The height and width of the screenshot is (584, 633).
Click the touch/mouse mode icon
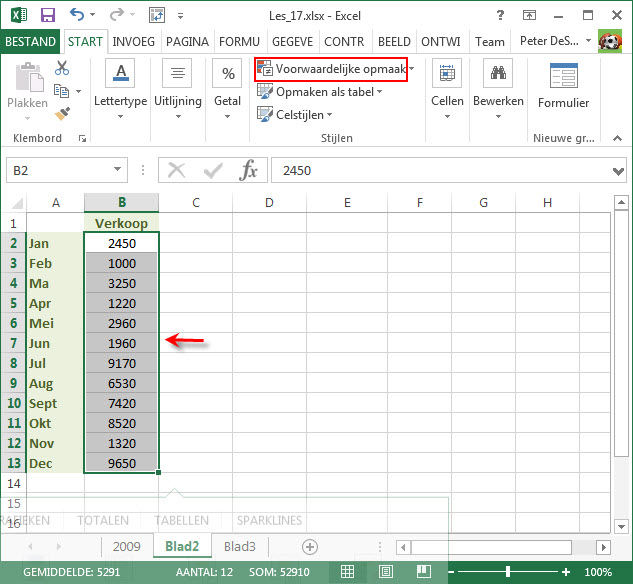[157, 15]
